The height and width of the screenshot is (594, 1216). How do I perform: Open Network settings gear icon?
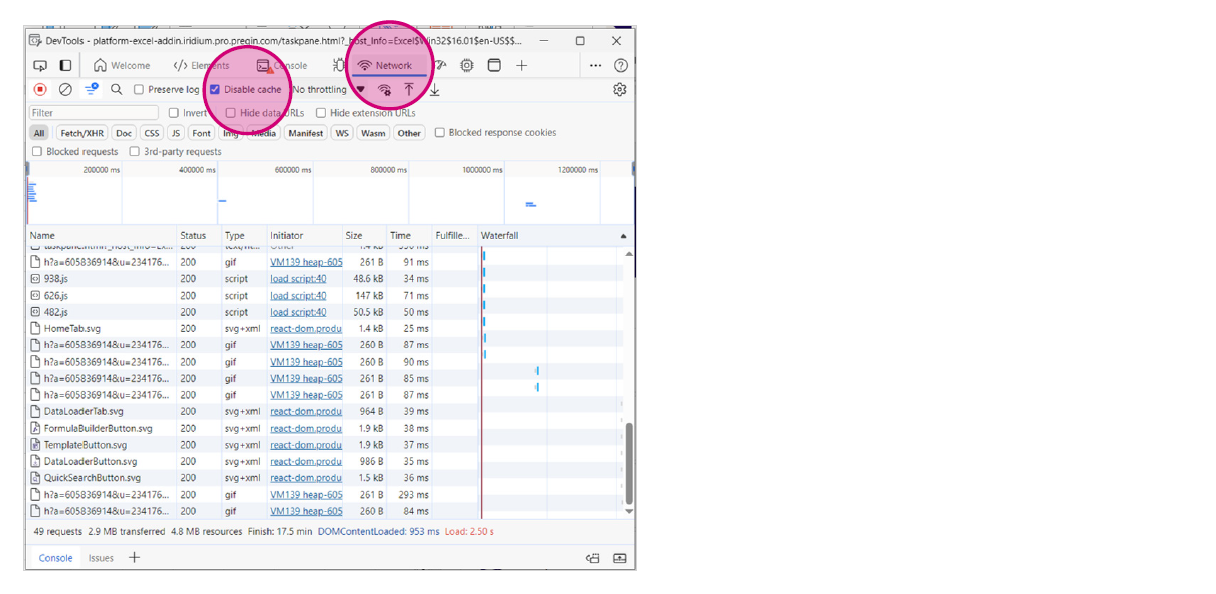(x=620, y=89)
